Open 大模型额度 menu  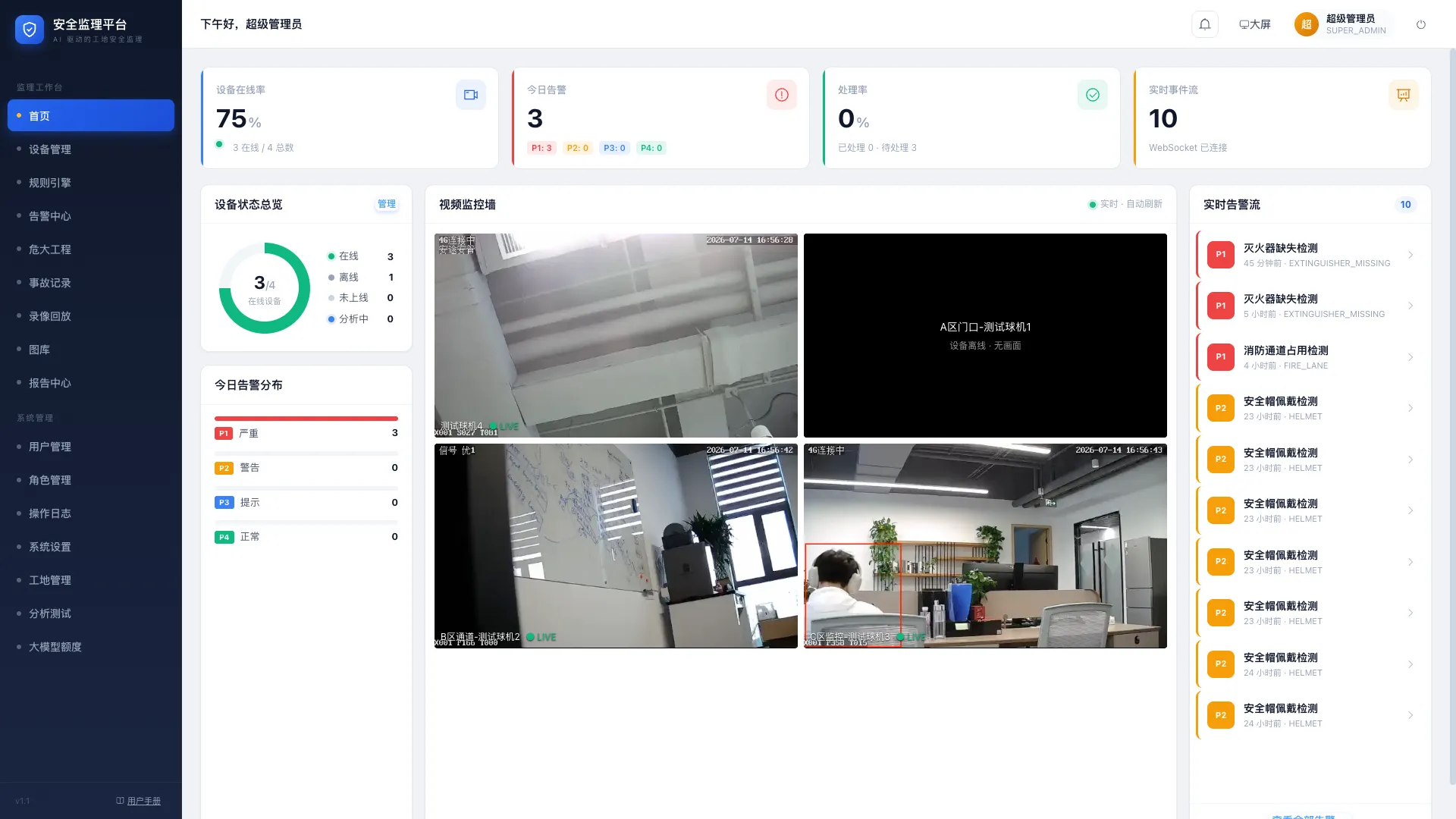click(x=91, y=647)
